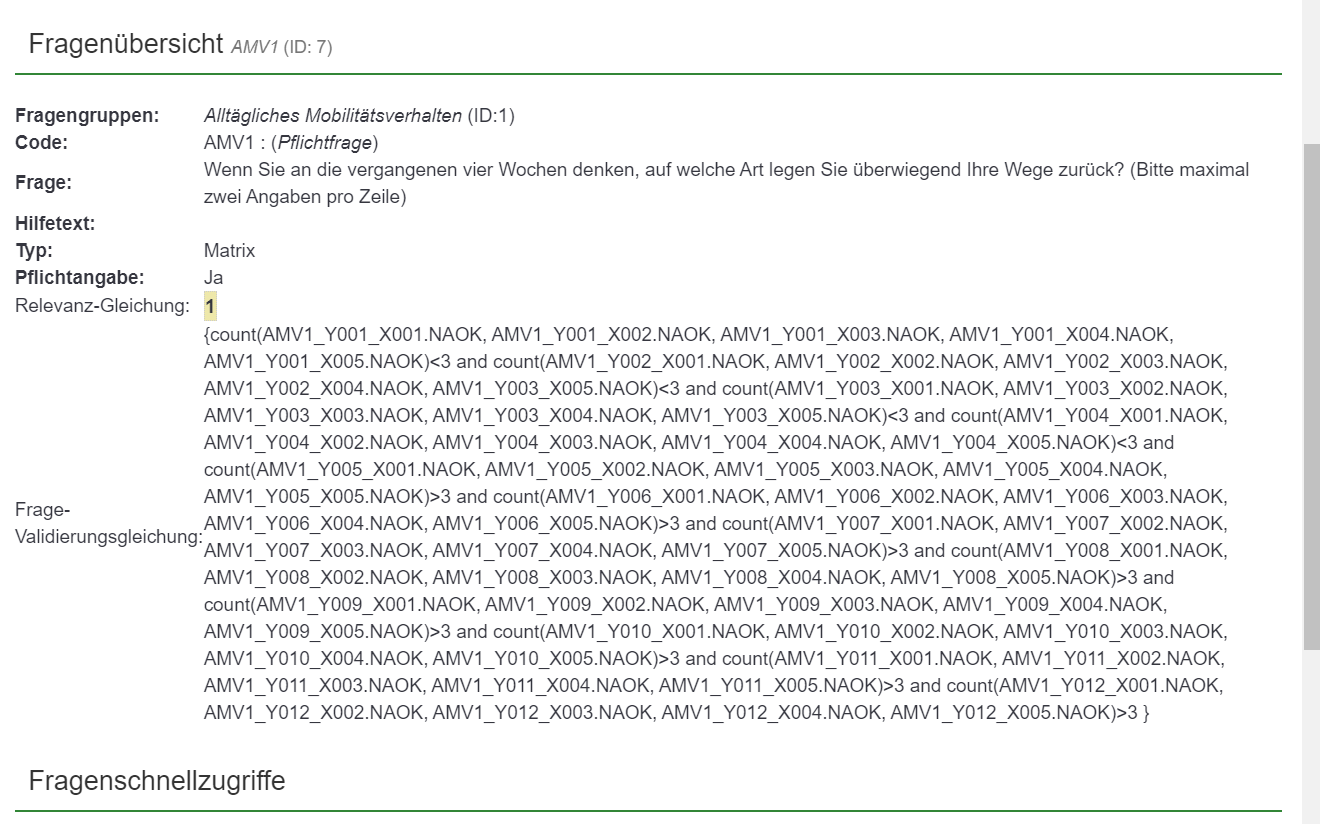Click the Typ label
1320x824 pixels.
point(34,251)
